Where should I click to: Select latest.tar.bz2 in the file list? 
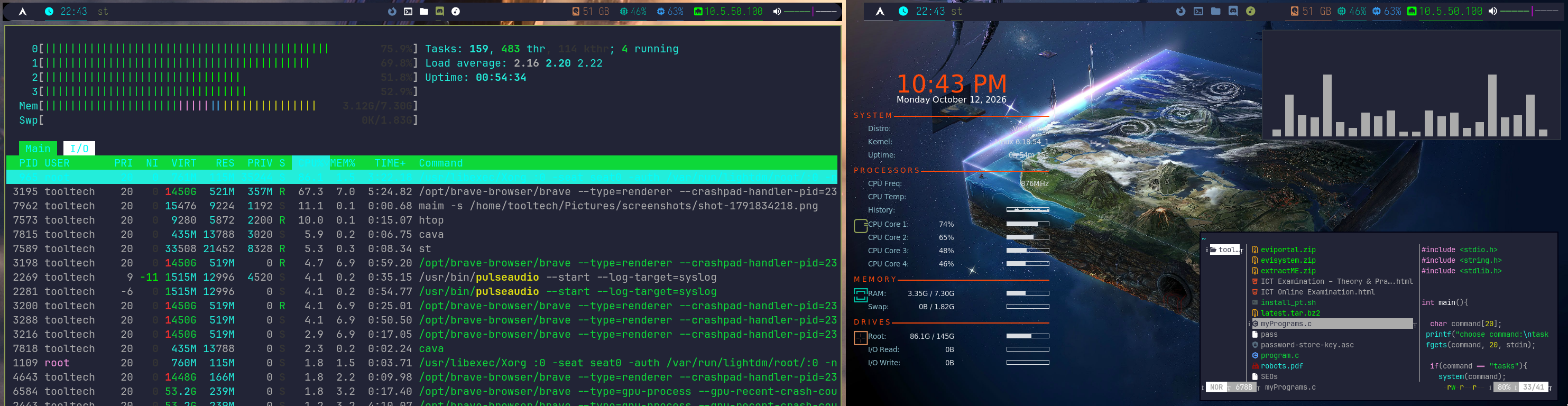(1290, 313)
